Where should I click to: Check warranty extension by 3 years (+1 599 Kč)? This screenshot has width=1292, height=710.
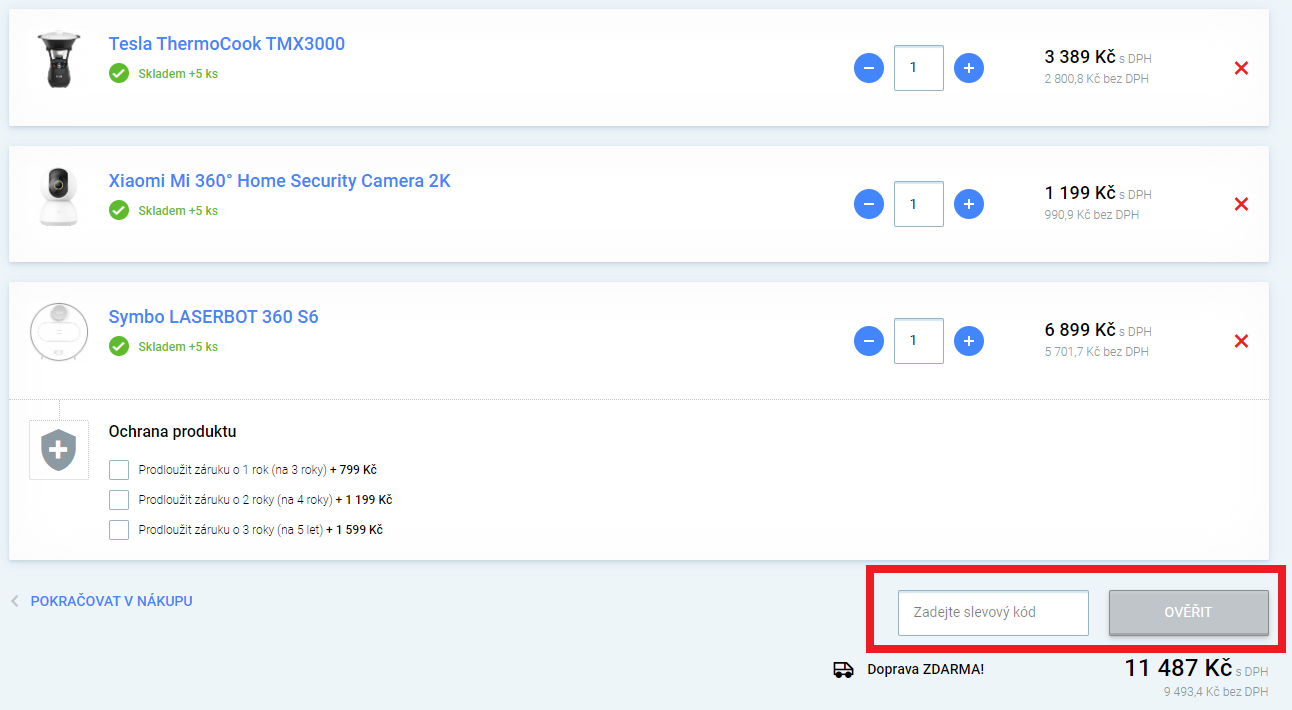119,530
